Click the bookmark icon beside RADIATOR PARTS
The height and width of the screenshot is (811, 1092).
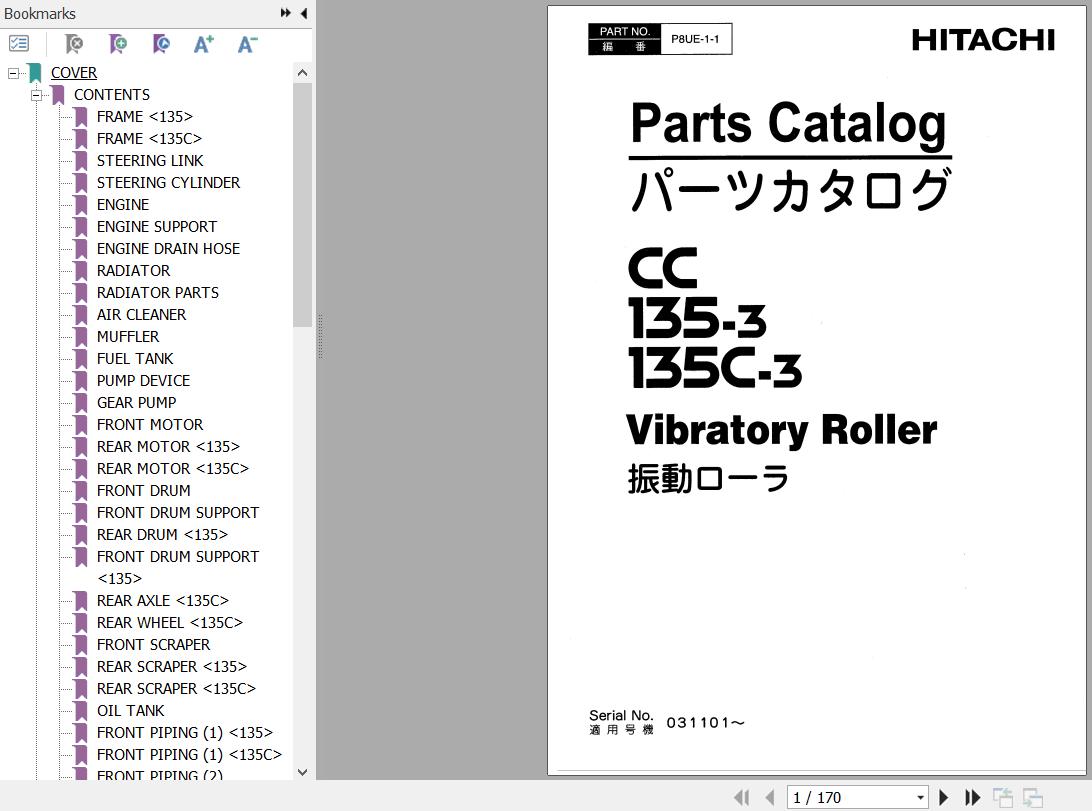coord(81,292)
